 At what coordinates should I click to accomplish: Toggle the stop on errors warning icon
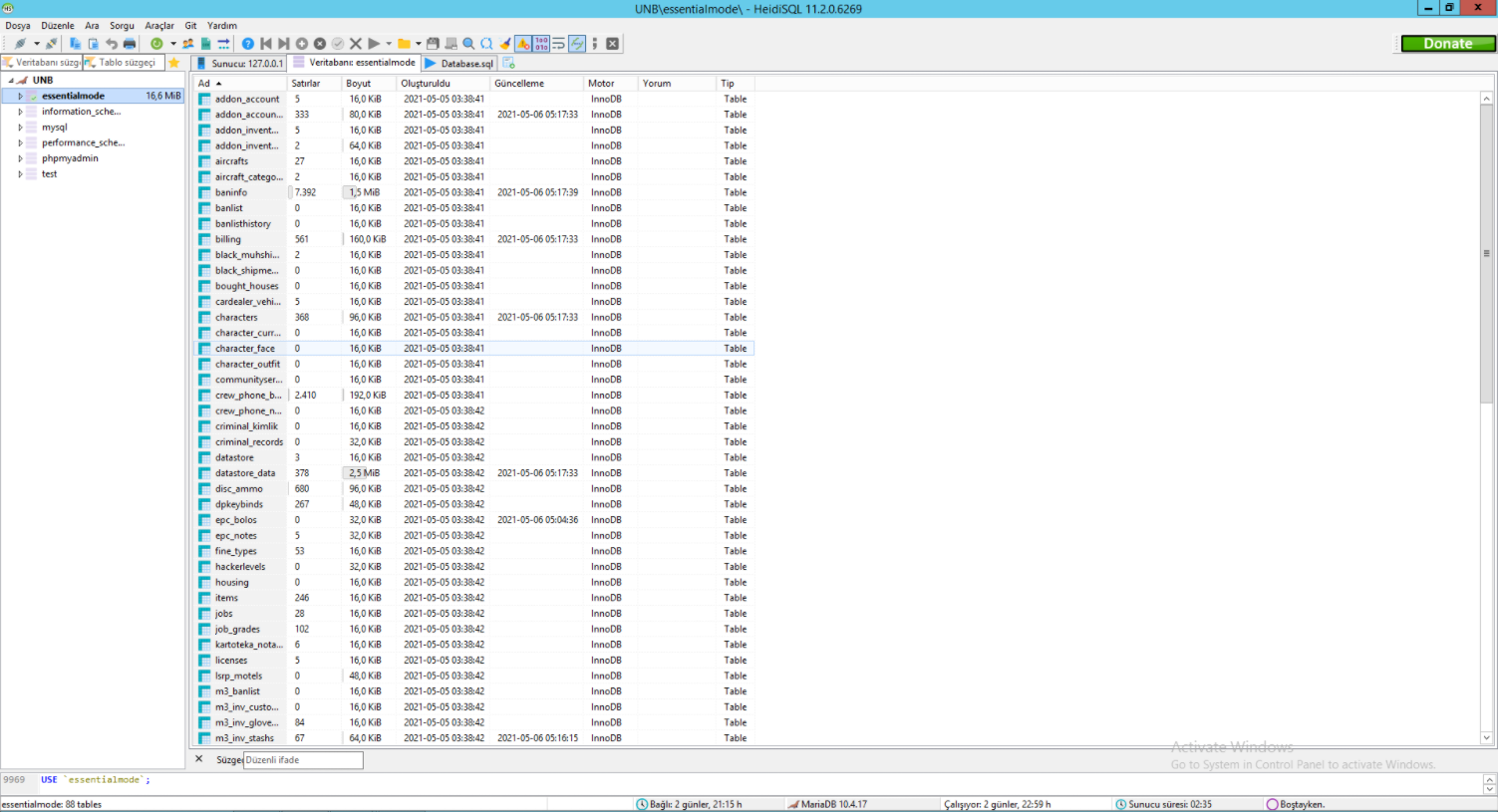523,44
